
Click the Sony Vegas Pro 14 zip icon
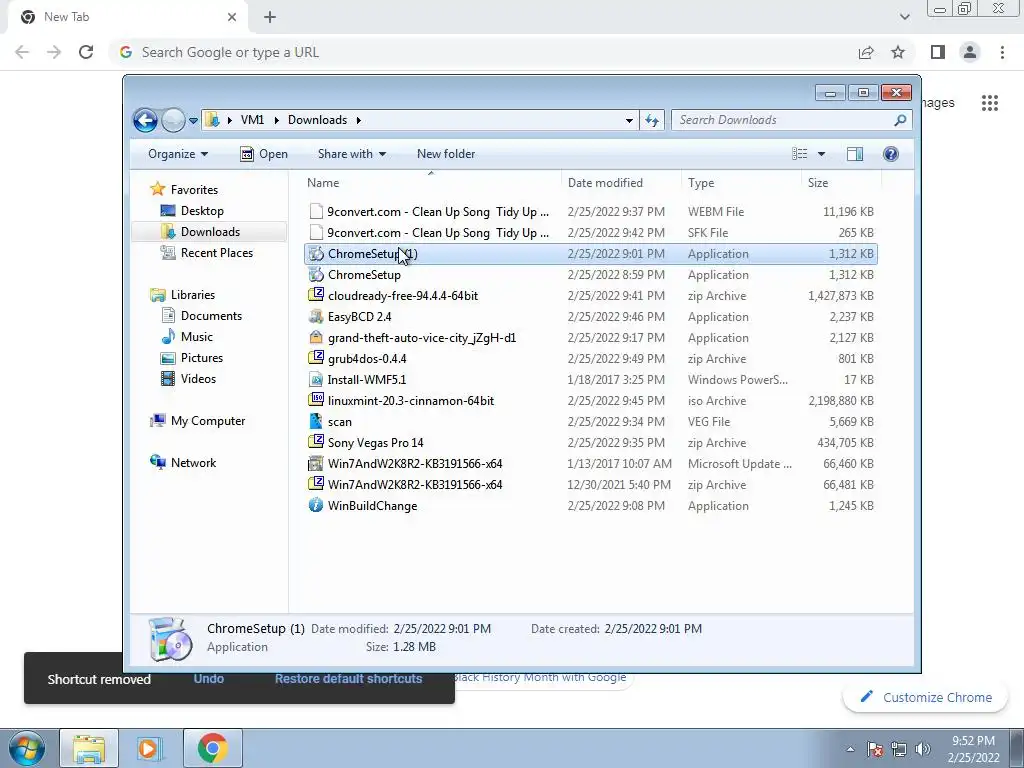click(x=316, y=442)
